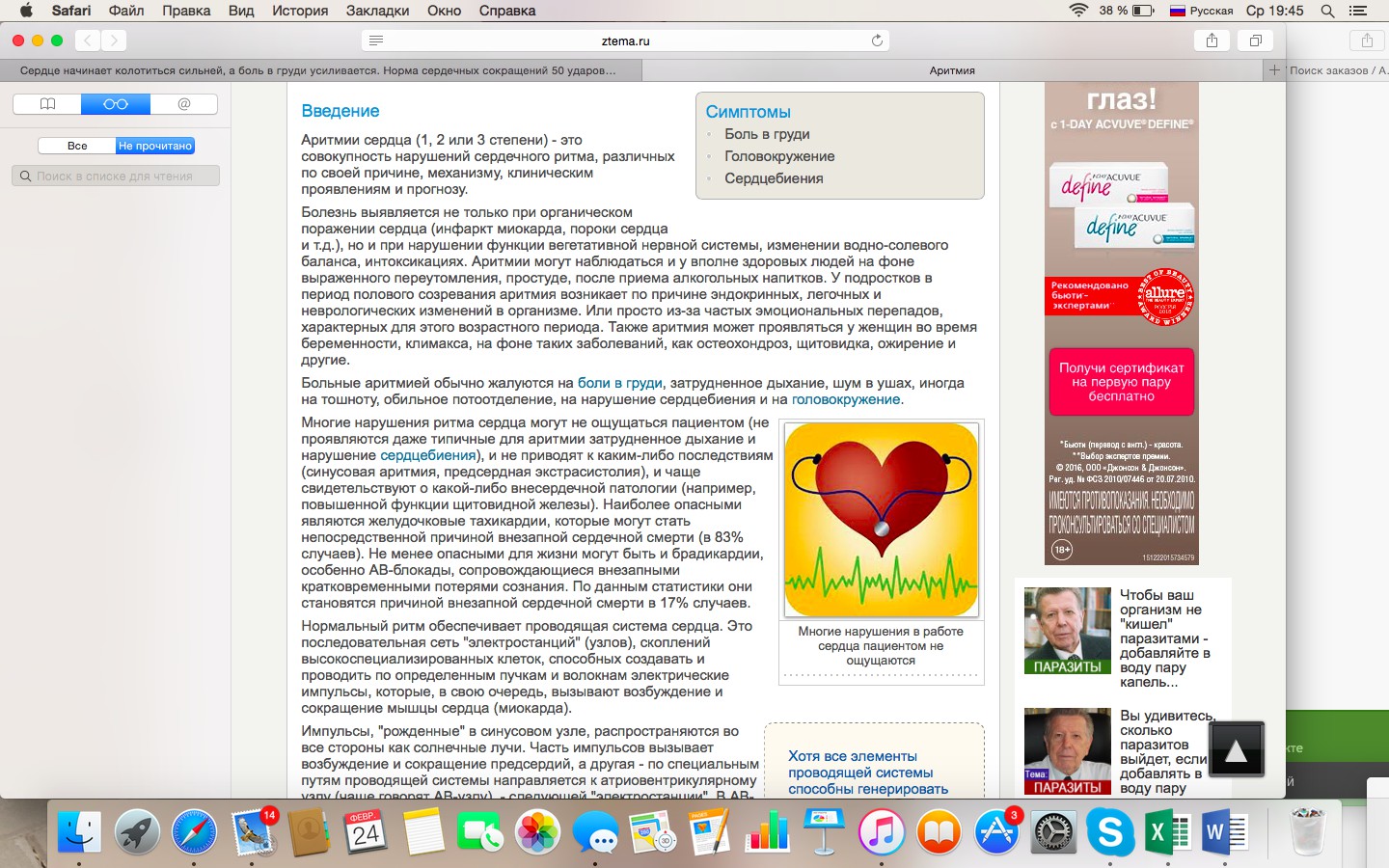Open the clock menu showing Ср 19:45
Image resolution: width=1389 pixels, height=868 pixels.
coord(1274,11)
